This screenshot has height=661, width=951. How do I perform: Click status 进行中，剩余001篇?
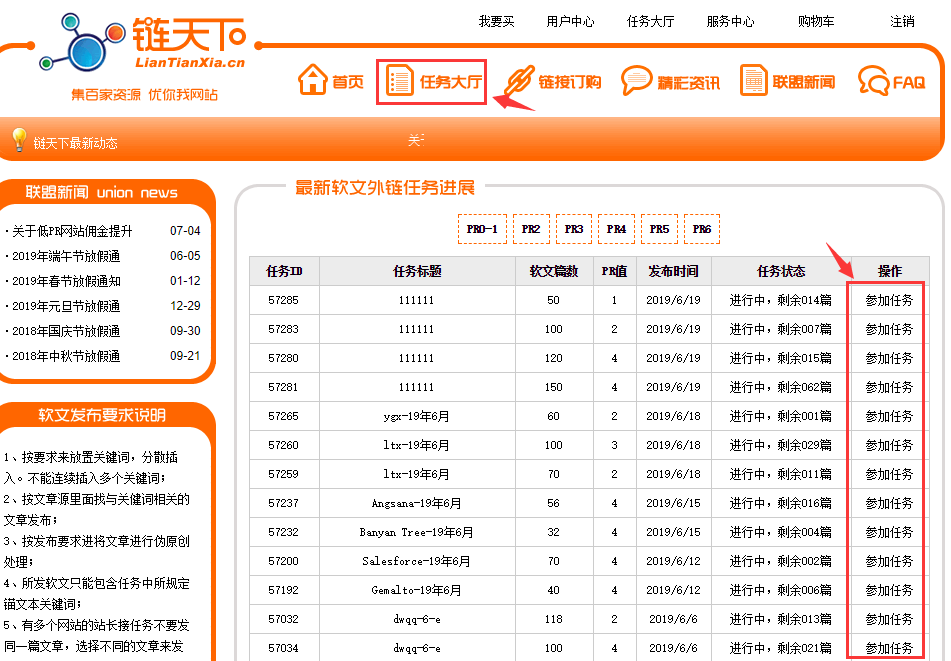(x=780, y=417)
